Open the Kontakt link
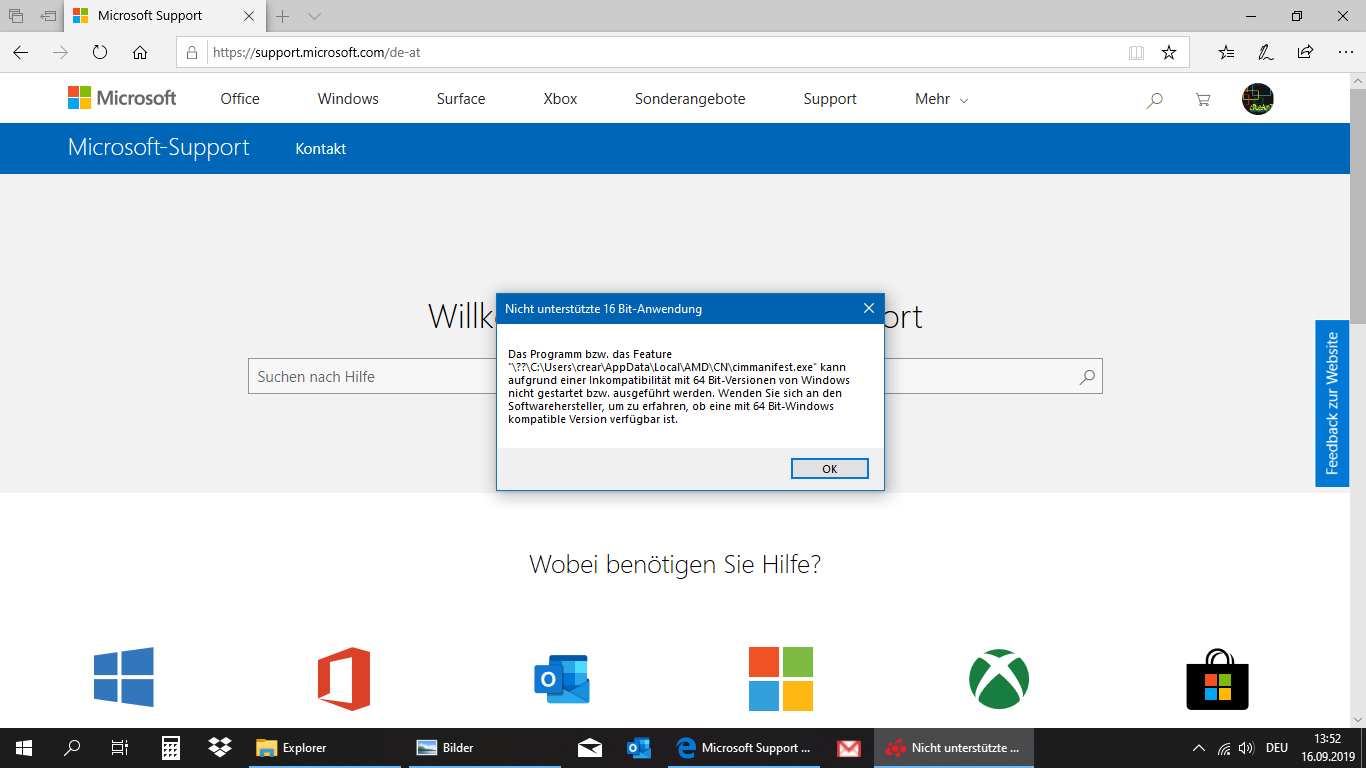Screen dimensions: 1366x768 321,149
